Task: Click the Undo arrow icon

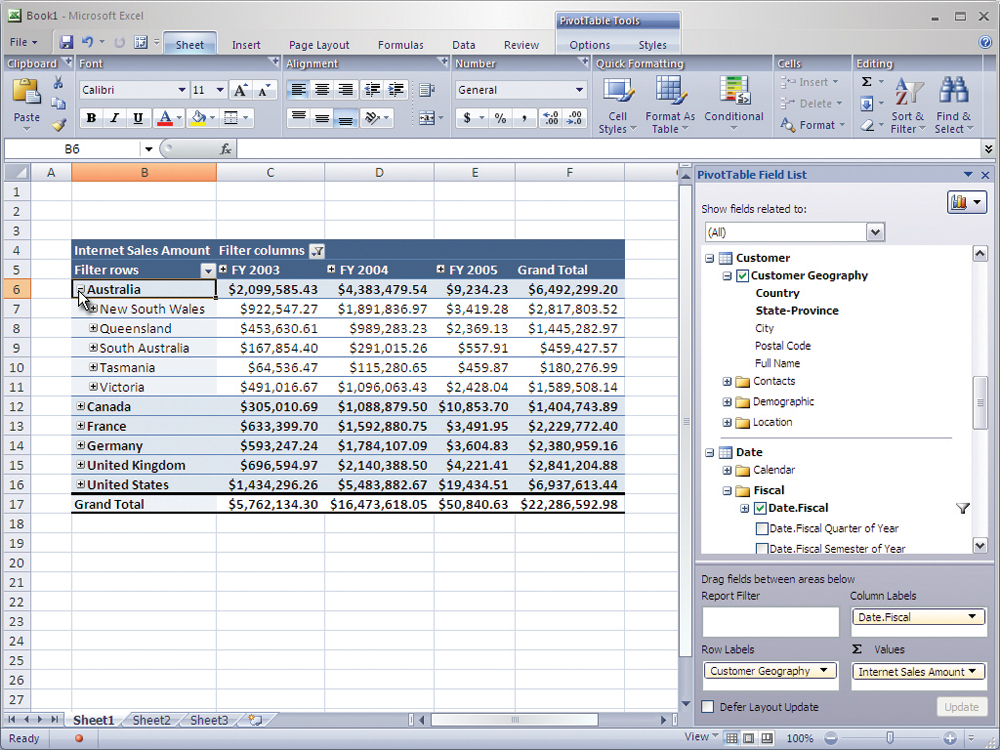Action: click(87, 42)
